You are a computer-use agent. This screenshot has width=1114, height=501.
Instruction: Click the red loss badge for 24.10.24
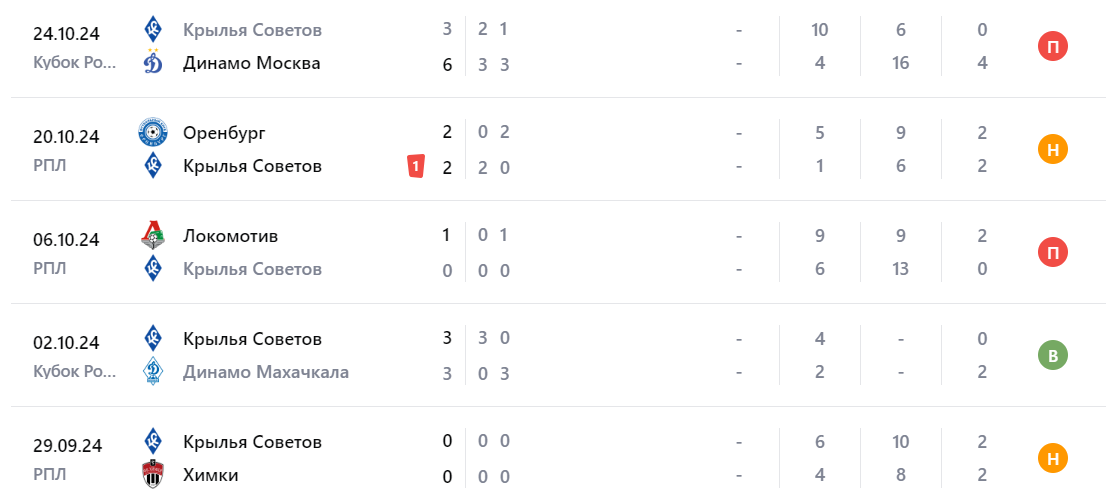pos(1053,46)
